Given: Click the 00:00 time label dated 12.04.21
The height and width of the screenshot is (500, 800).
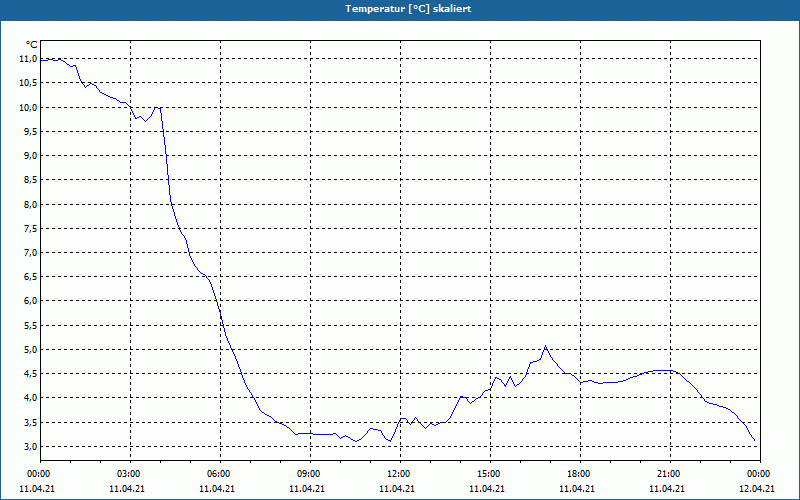Looking at the screenshot, I should pos(758,474).
